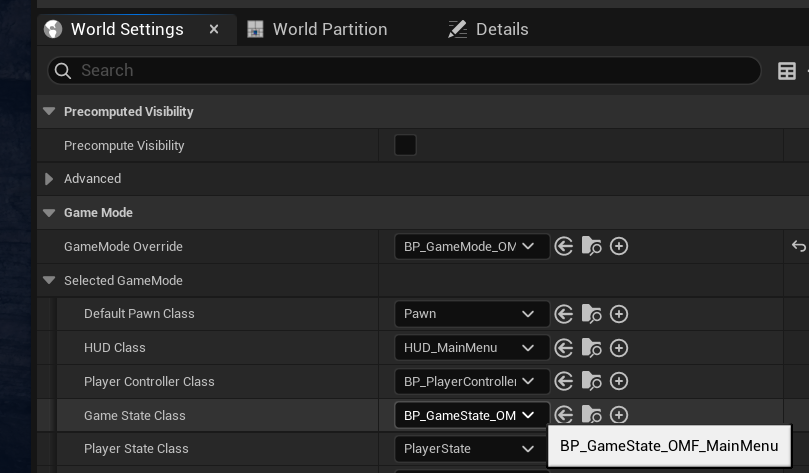The height and width of the screenshot is (473, 809).
Task: Expand the Advanced section
Action: point(49,179)
